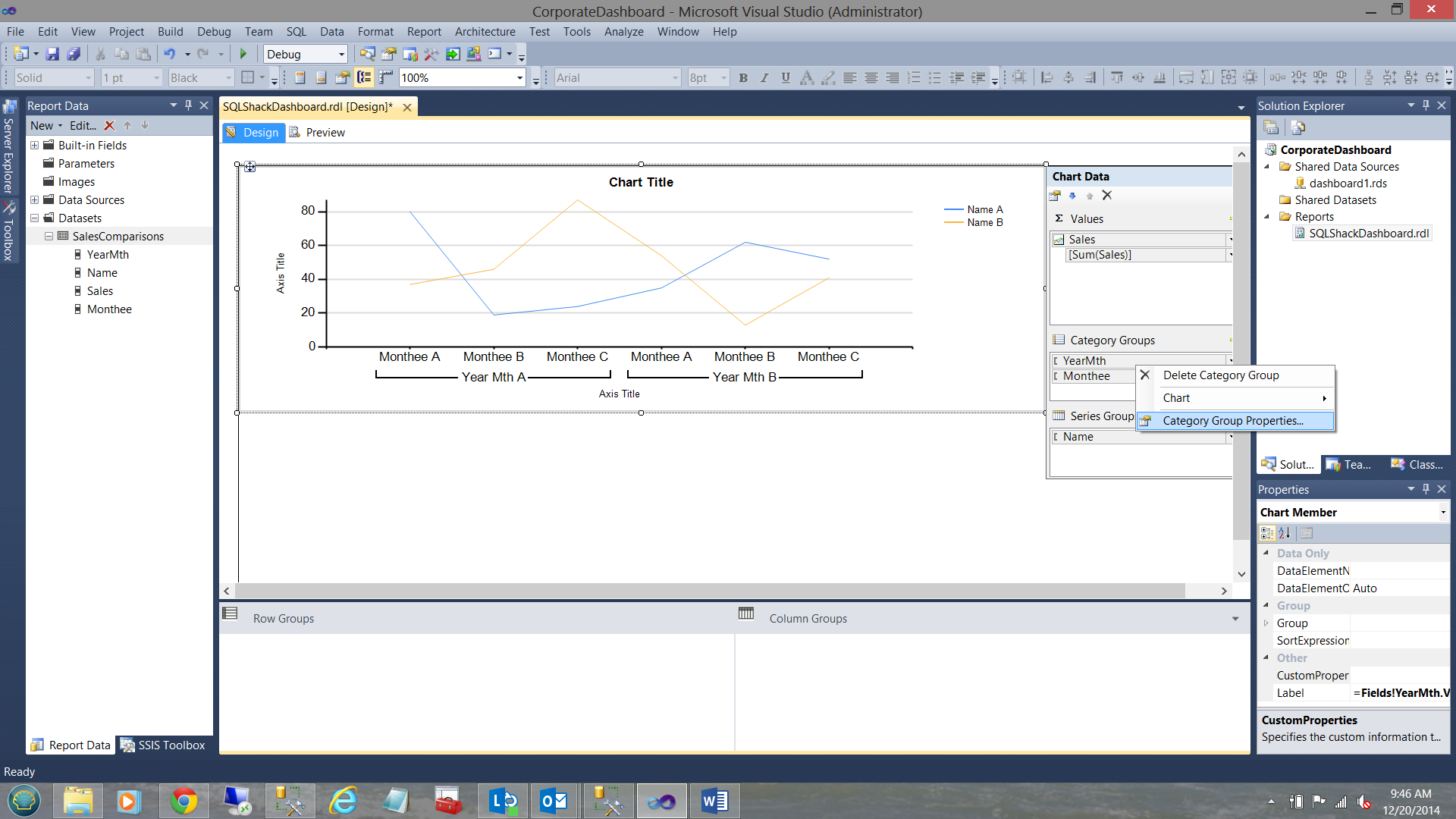
Task: Click the Ruler icon in report toolbar
Action: coord(386,77)
